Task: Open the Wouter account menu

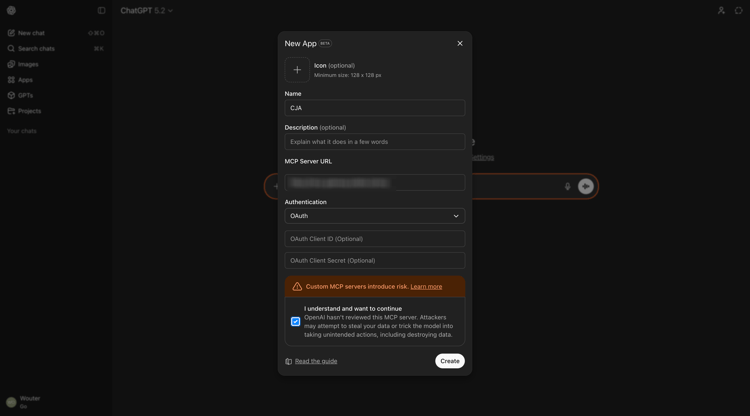Action: pyautogui.click(x=56, y=402)
